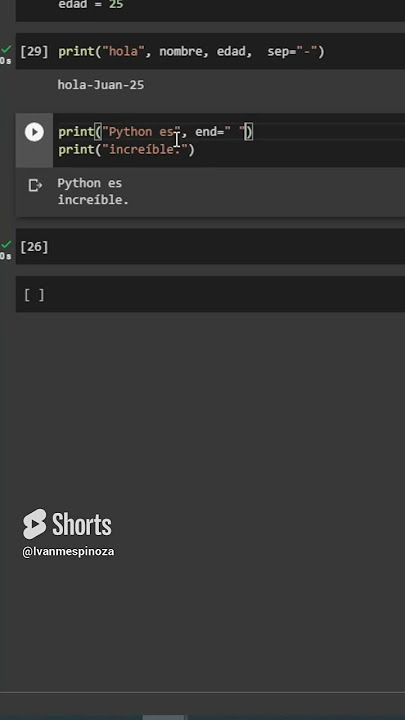Screen dimensions: 405x720
Task: Click the Shorts video progress bar
Action: click(202, 717)
